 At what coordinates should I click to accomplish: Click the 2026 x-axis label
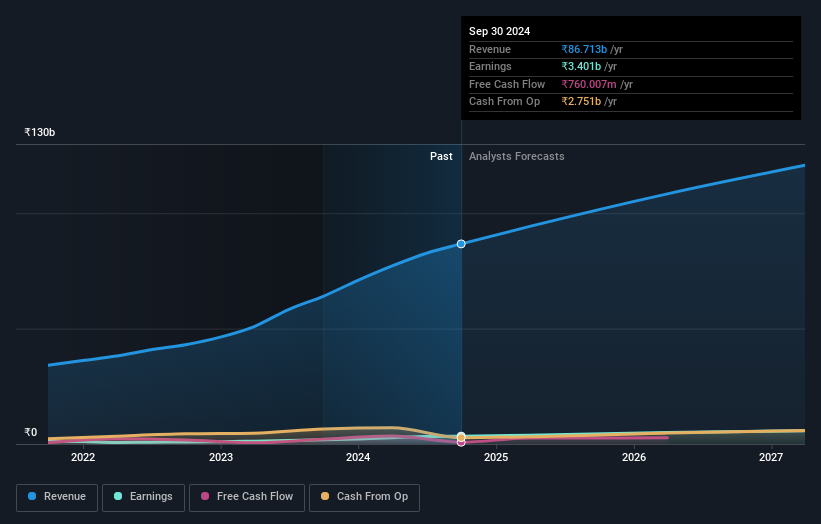634,458
